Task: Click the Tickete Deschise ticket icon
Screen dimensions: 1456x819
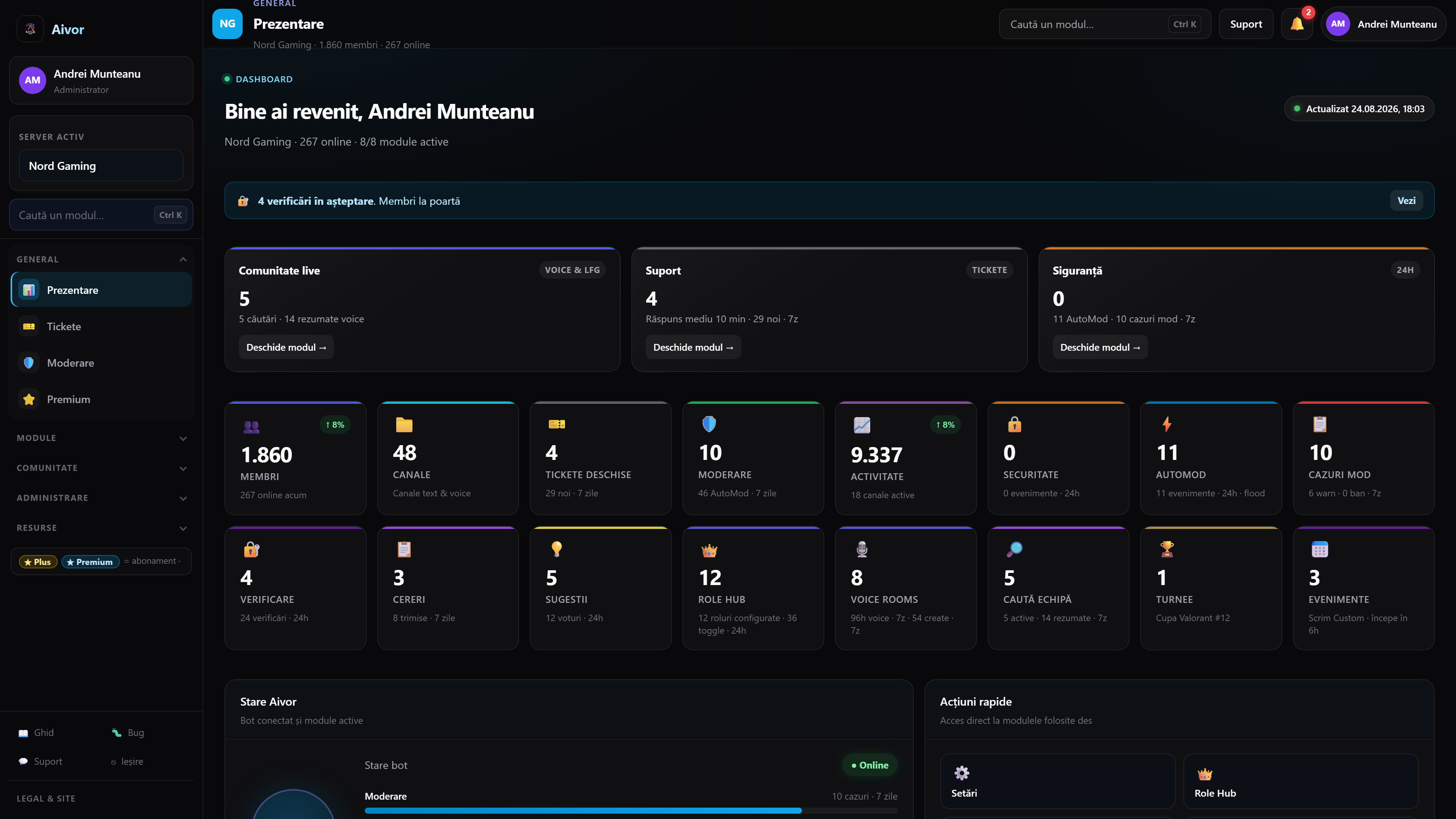Action: point(557,424)
